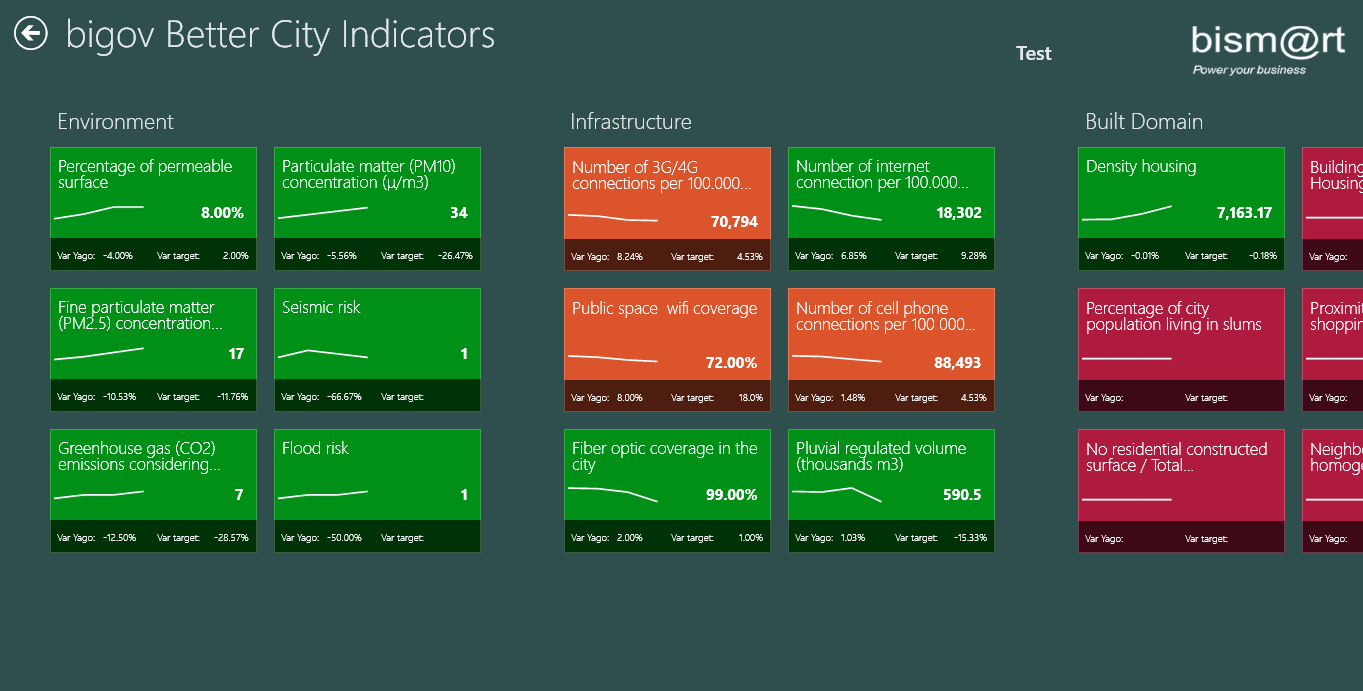The image size is (1363, 691).
Task: Open the Density housing tile
Action: (x=1181, y=208)
